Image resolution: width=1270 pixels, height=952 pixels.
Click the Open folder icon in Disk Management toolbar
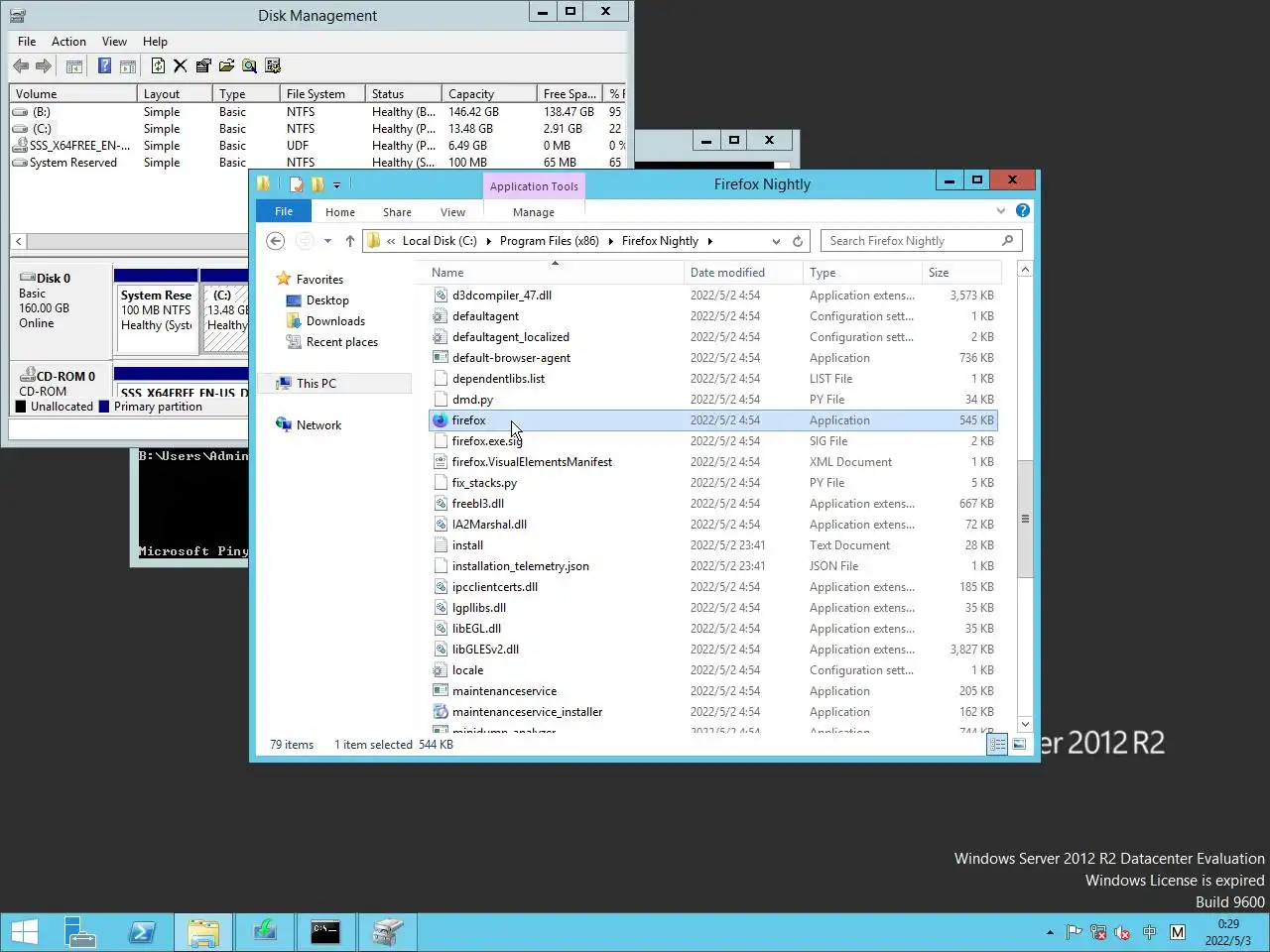click(x=226, y=66)
